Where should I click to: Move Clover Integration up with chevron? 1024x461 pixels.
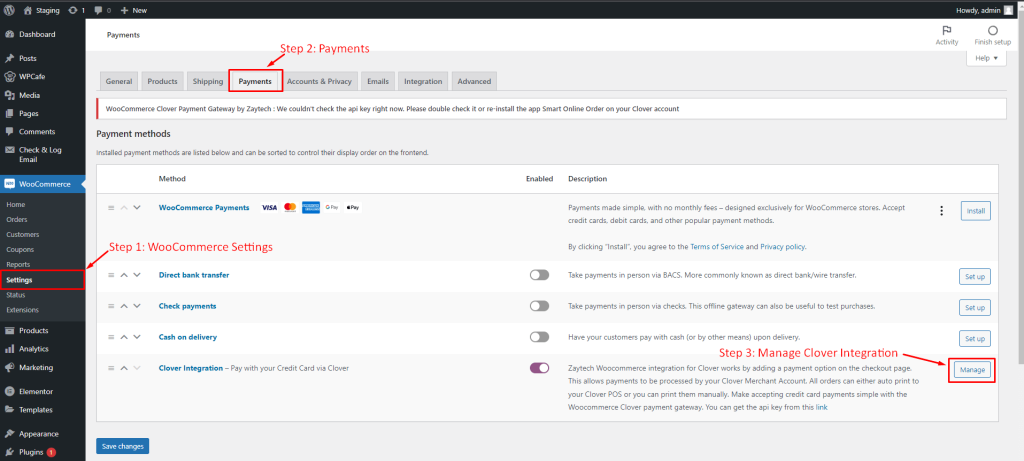pos(124,368)
